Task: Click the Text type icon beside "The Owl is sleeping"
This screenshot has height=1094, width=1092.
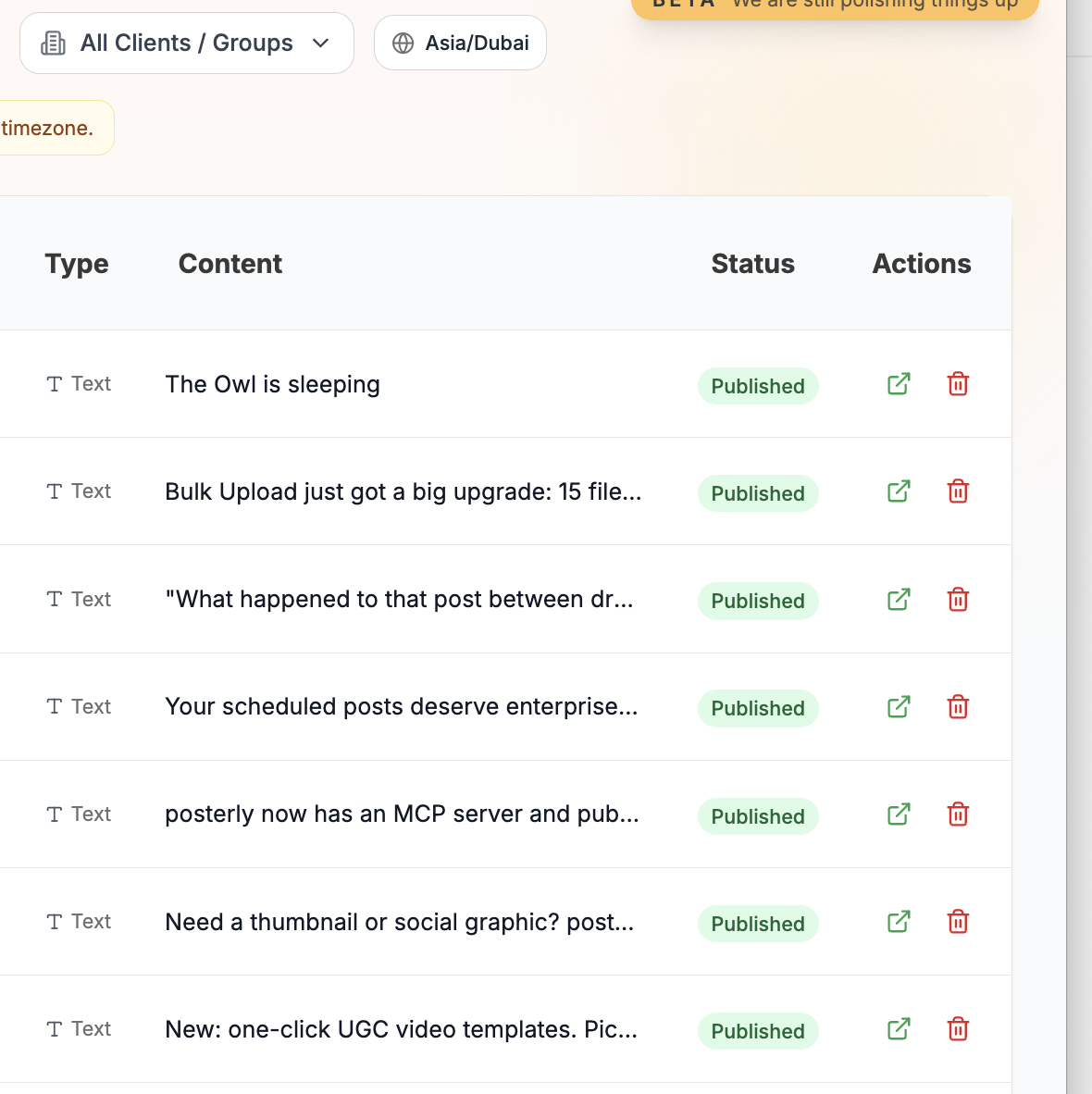Action: (55, 383)
